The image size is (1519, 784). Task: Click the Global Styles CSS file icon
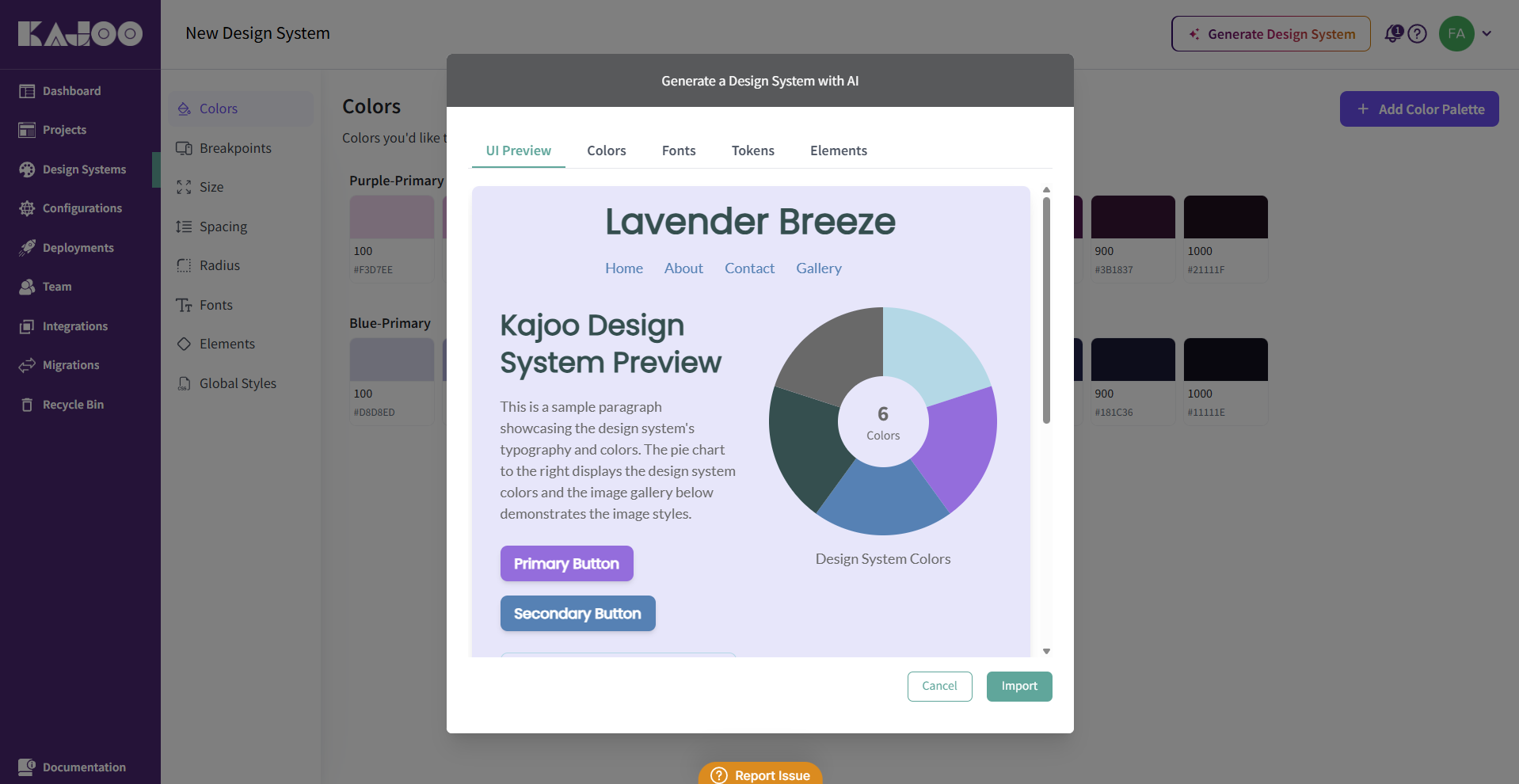[x=184, y=383]
